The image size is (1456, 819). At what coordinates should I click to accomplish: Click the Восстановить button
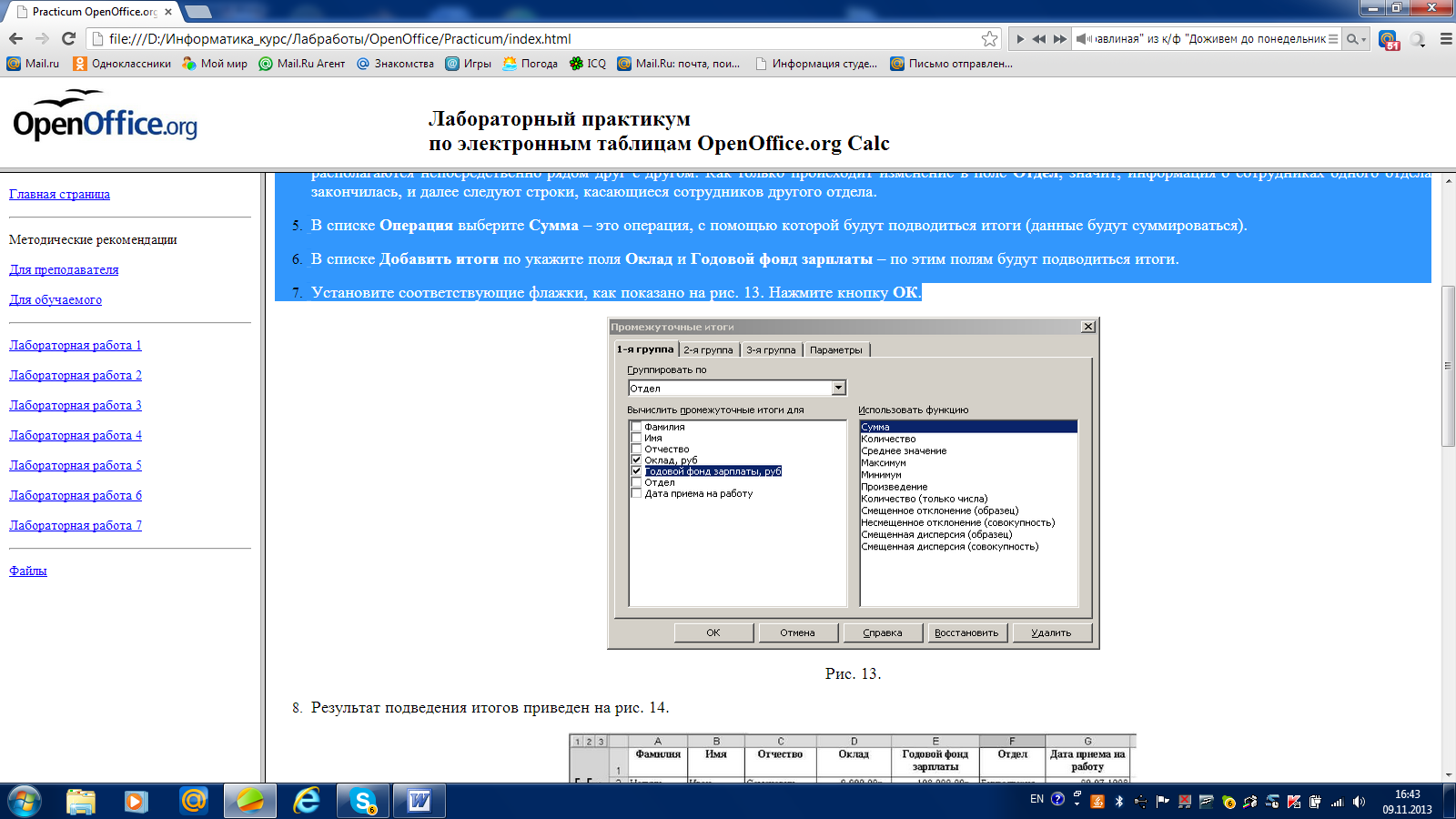pyautogui.click(x=966, y=632)
